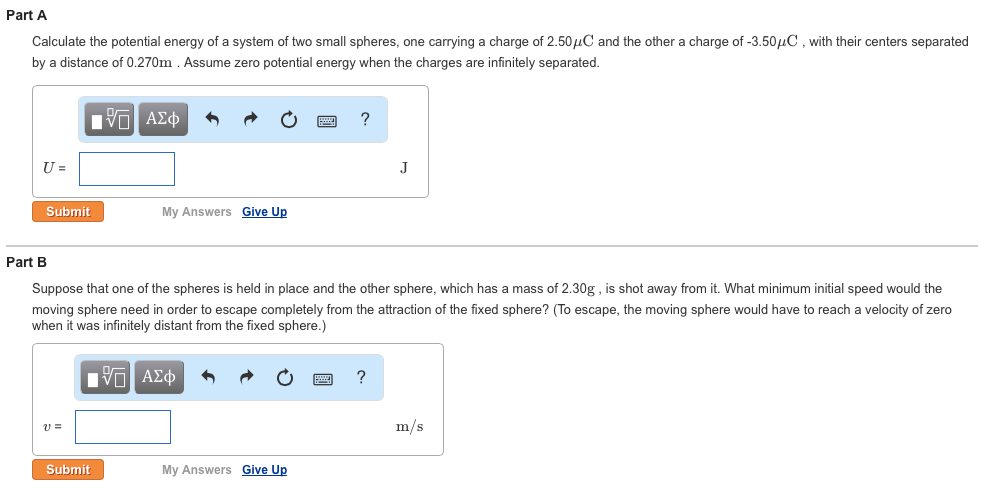Click the v = answer input box
This screenshot has height=493, width=985.
[x=123, y=427]
